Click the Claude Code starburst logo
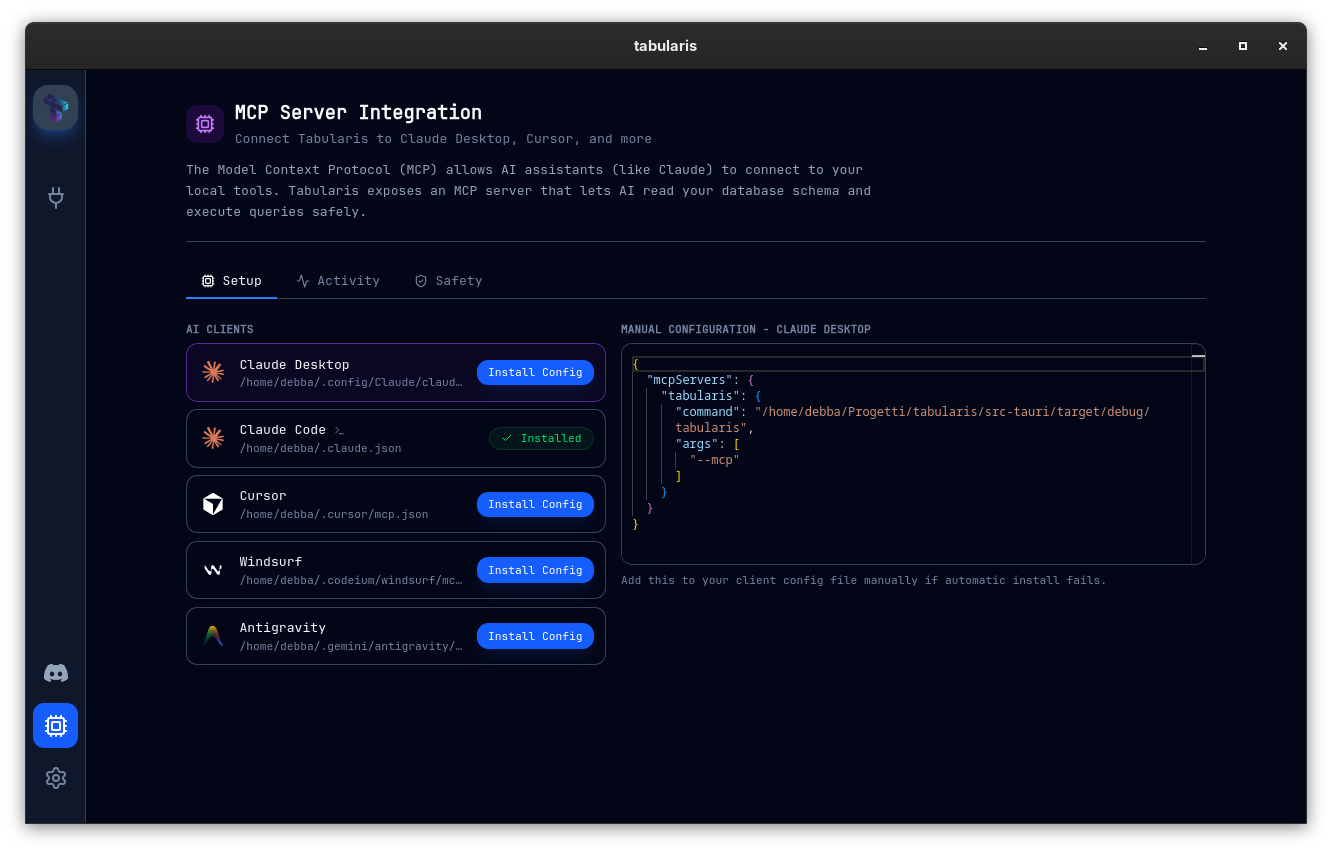Image resolution: width=1332 pixels, height=852 pixels. [x=213, y=438]
